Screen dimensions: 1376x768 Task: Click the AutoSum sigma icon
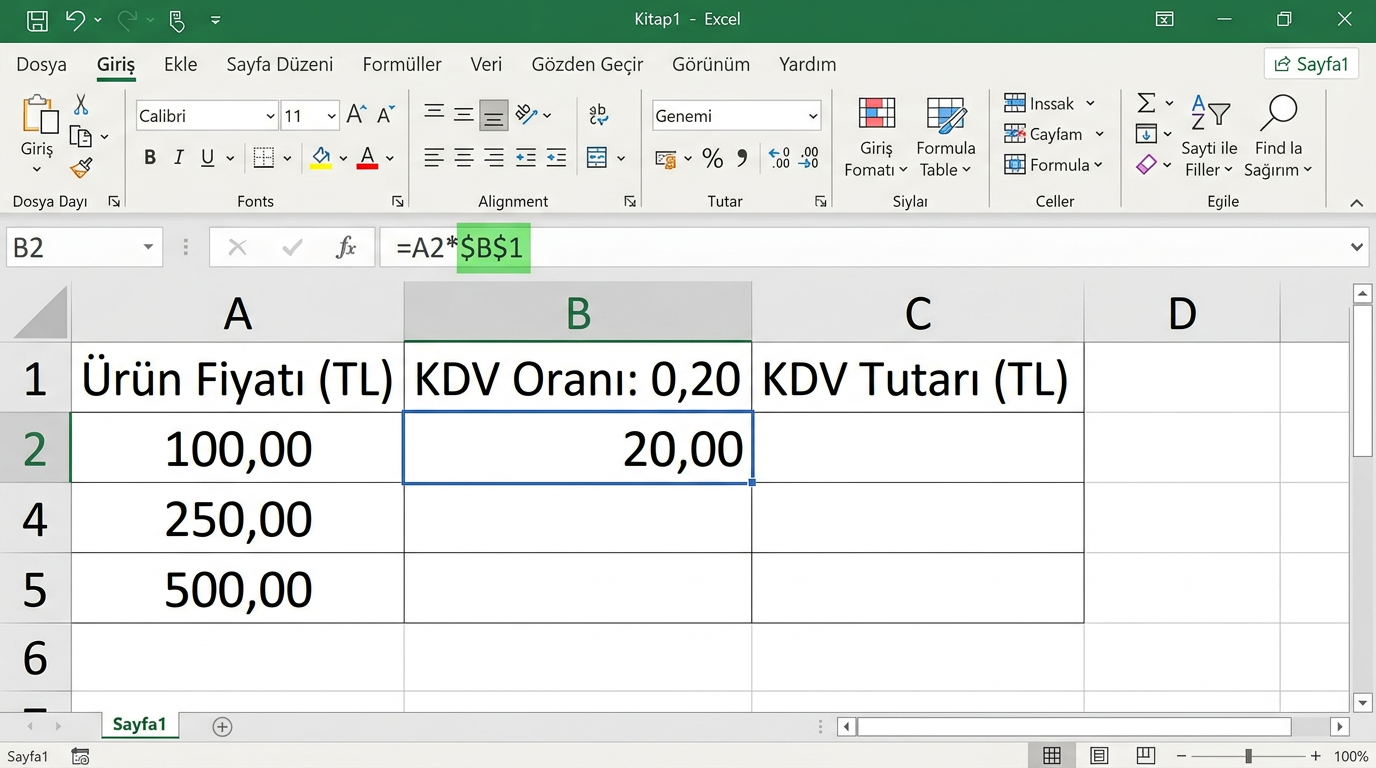(x=1146, y=103)
